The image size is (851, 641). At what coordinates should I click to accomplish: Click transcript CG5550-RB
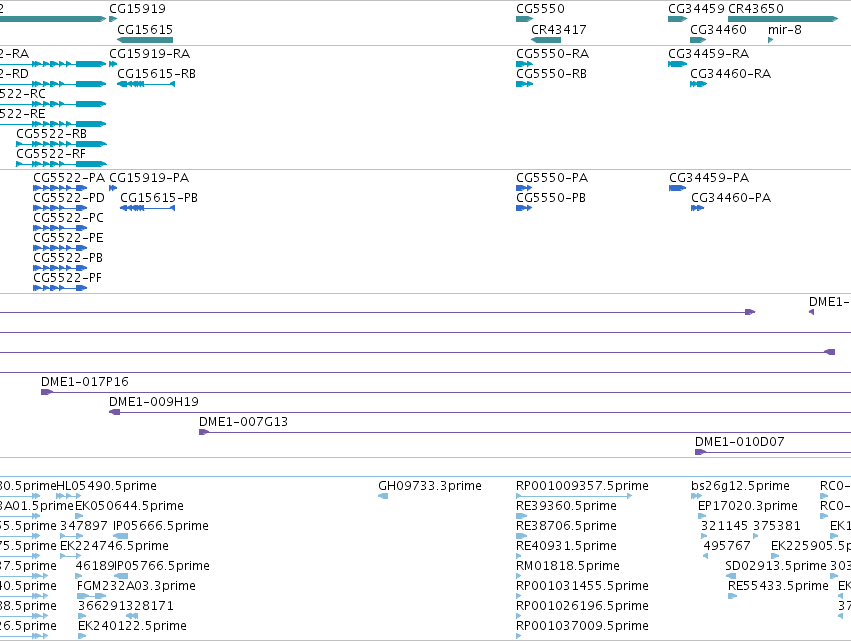(x=551, y=74)
